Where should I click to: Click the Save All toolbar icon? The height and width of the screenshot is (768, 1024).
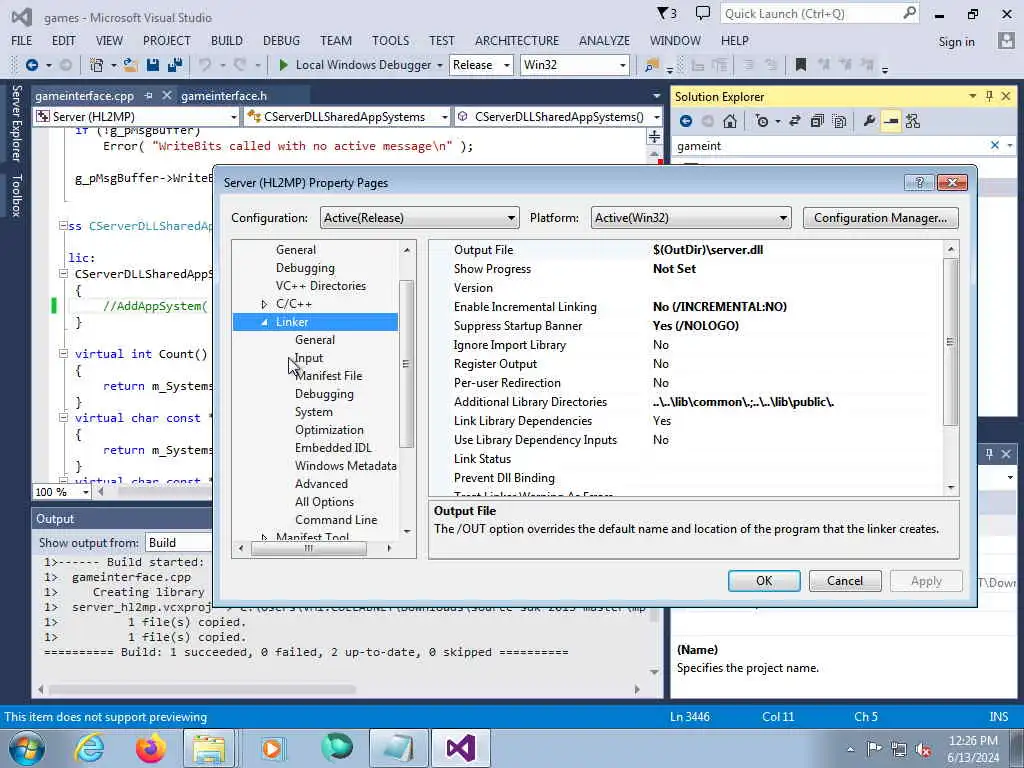pos(174,65)
